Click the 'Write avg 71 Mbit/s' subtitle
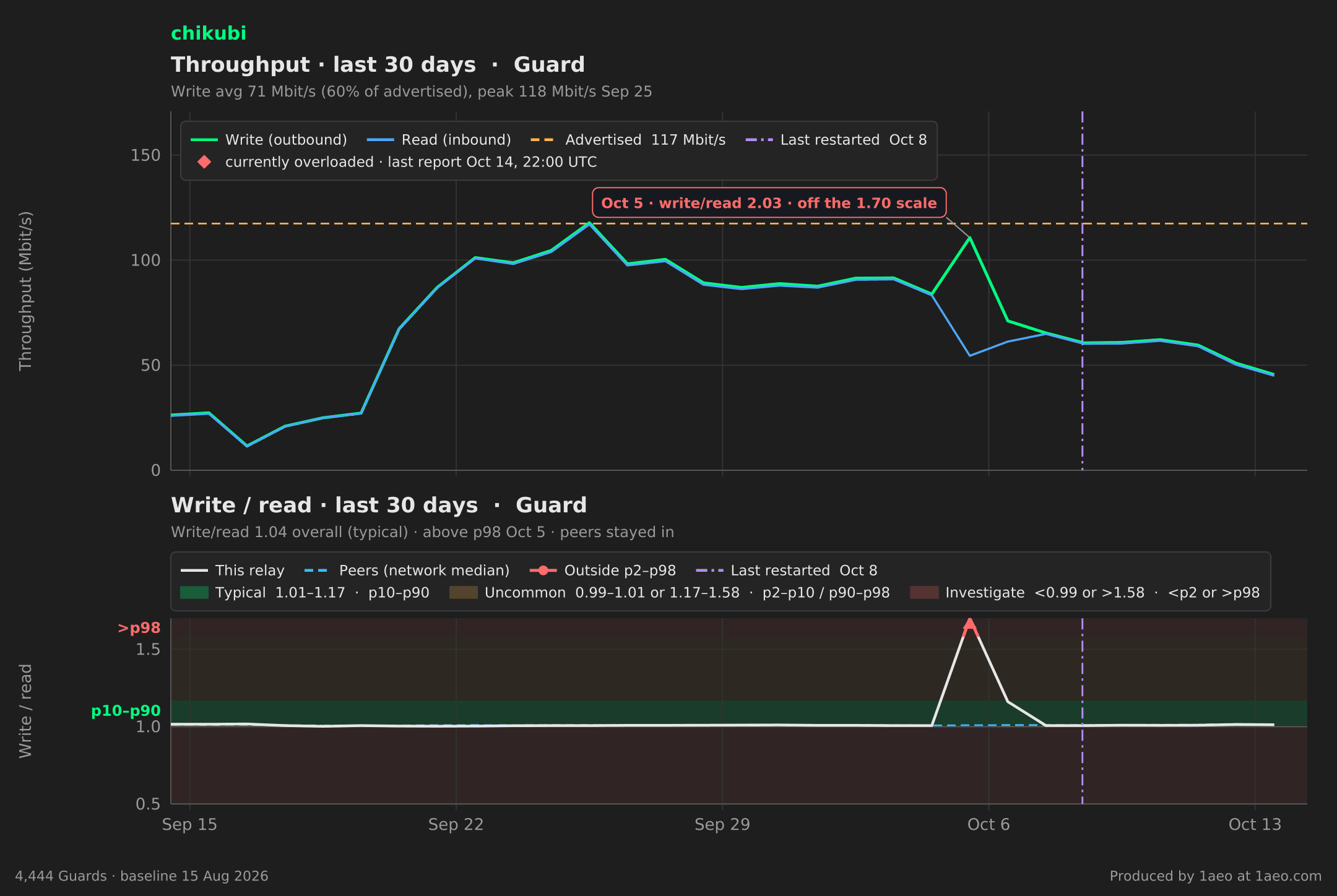The height and width of the screenshot is (896, 1337). 412,92
